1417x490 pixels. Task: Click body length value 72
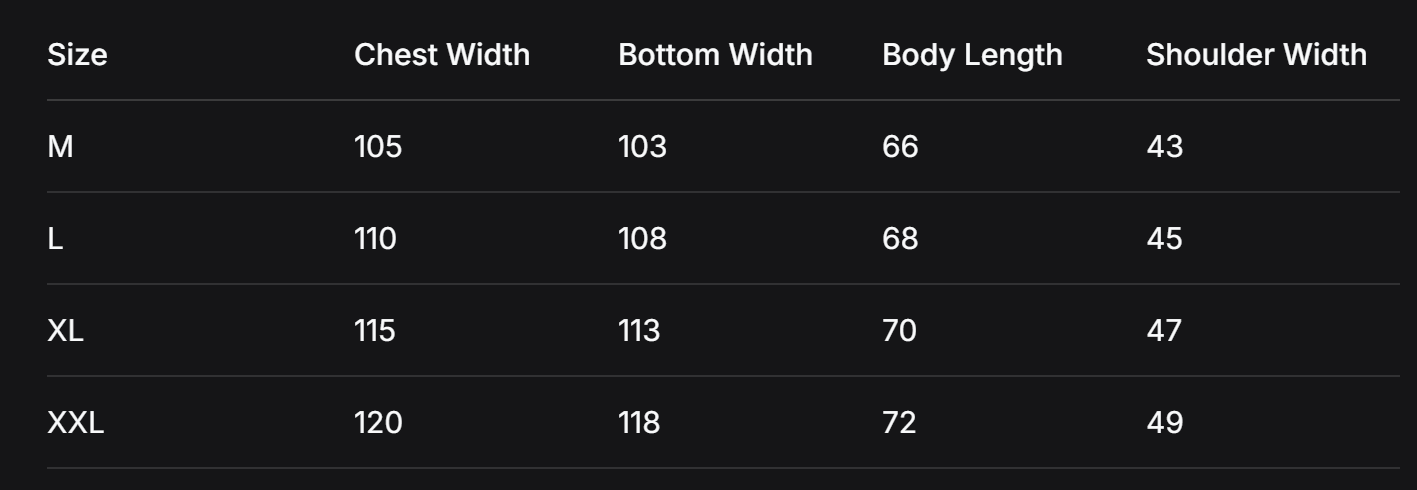(899, 423)
